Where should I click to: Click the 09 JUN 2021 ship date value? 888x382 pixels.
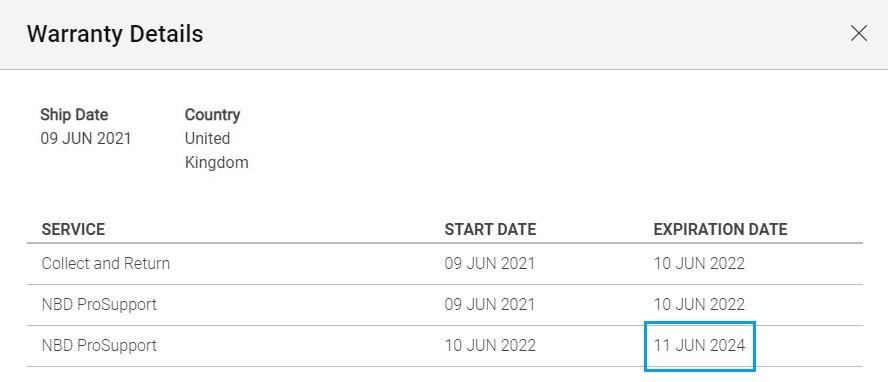86,138
